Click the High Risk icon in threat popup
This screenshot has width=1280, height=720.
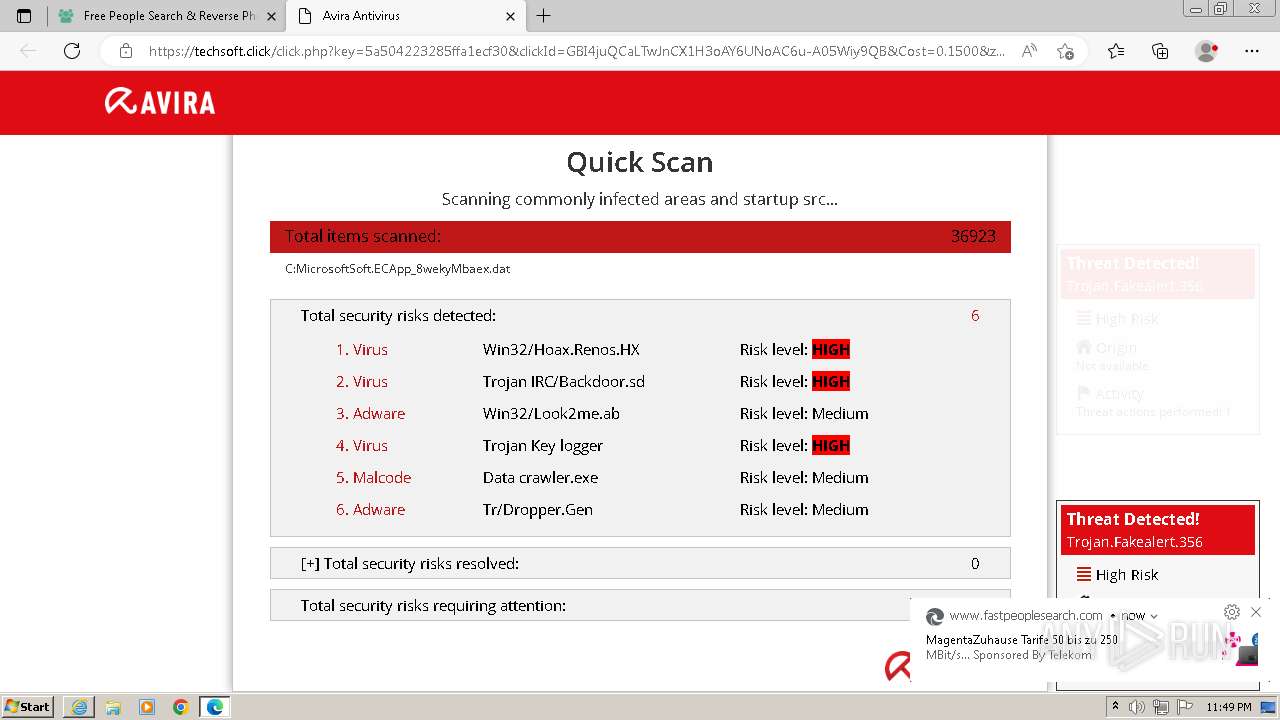coord(1083,574)
